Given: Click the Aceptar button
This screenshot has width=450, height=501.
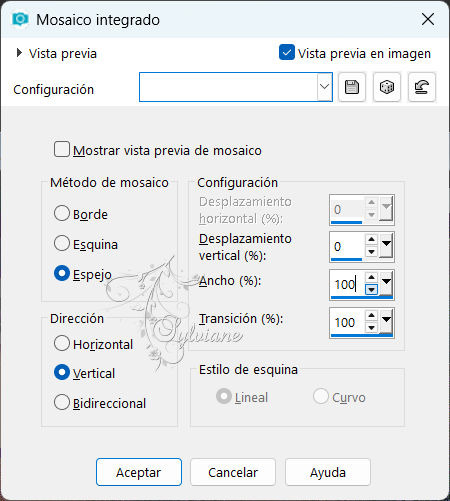Looking at the screenshot, I should point(139,472).
